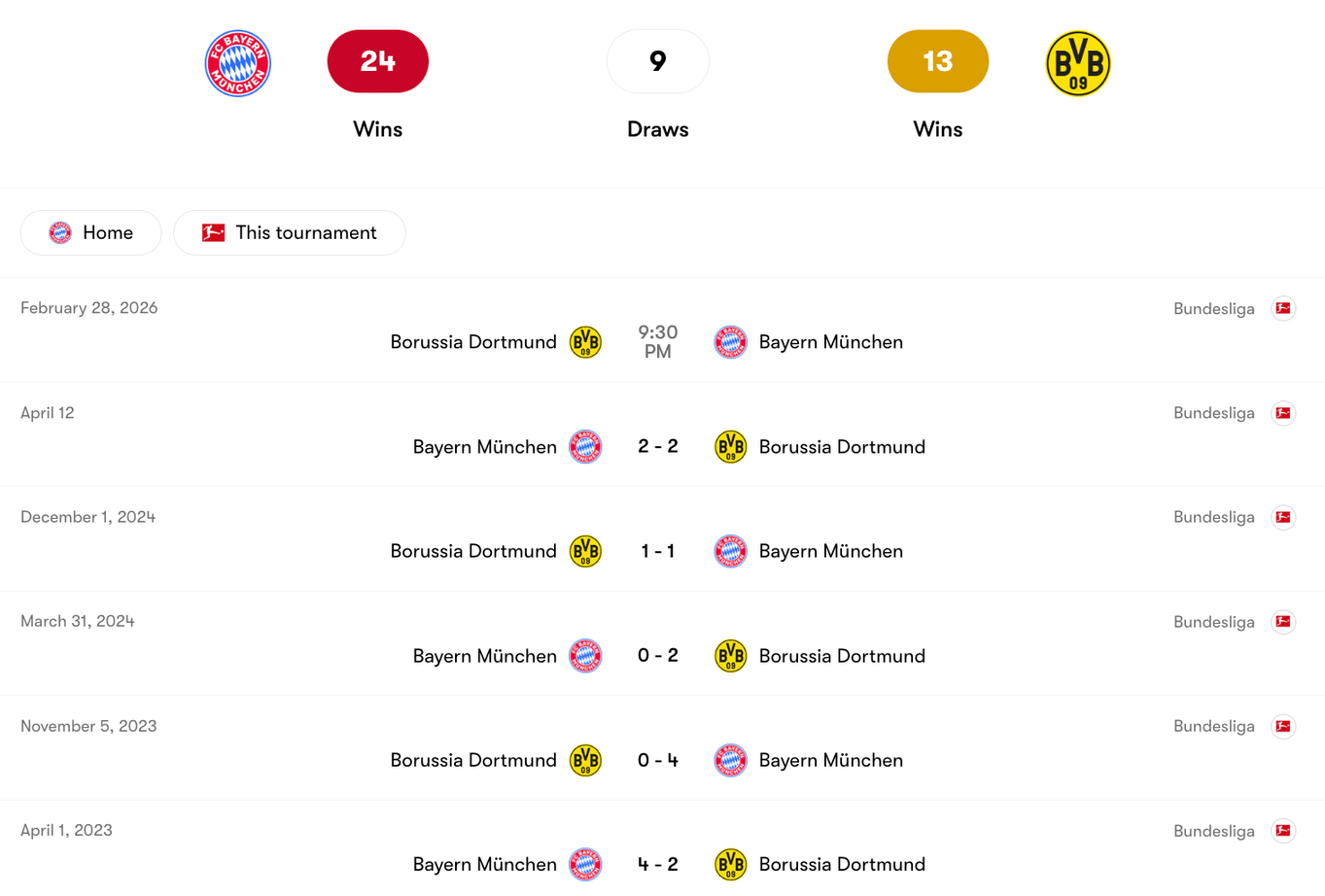Open the 4 - 2 result from April 1, 2023
Screen dimensions: 1325x896
[657, 864]
